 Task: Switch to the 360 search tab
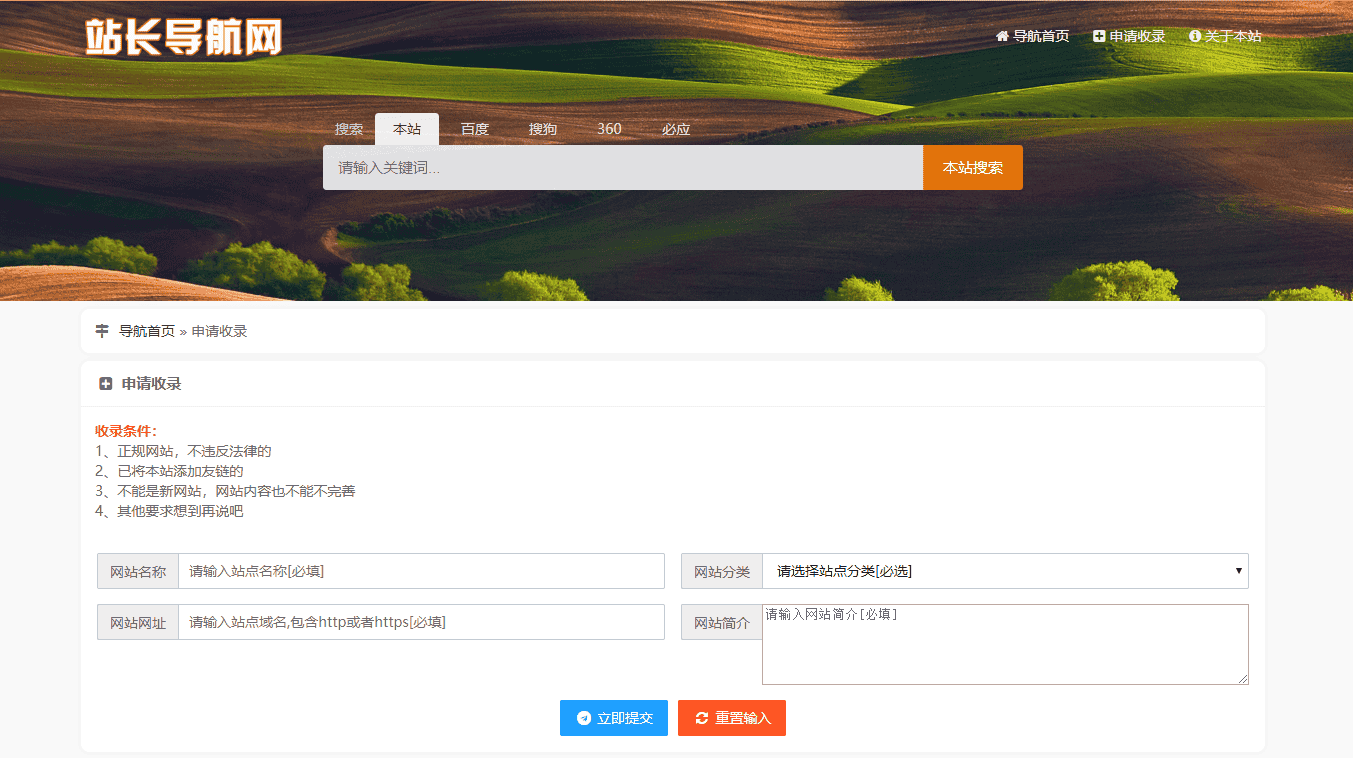[x=609, y=129]
